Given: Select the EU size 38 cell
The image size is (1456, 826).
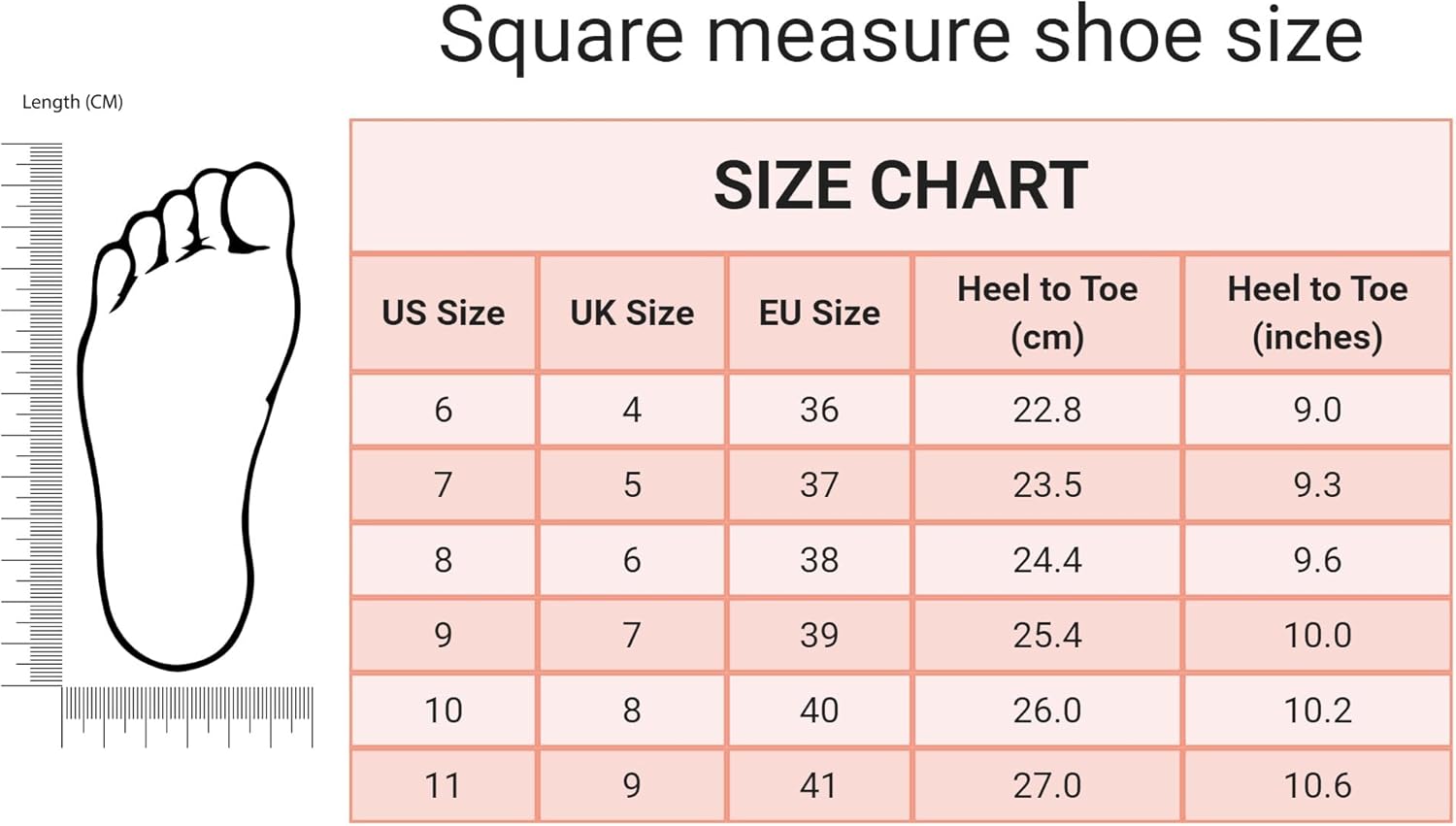Looking at the screenshot, I should coord(819,560).
